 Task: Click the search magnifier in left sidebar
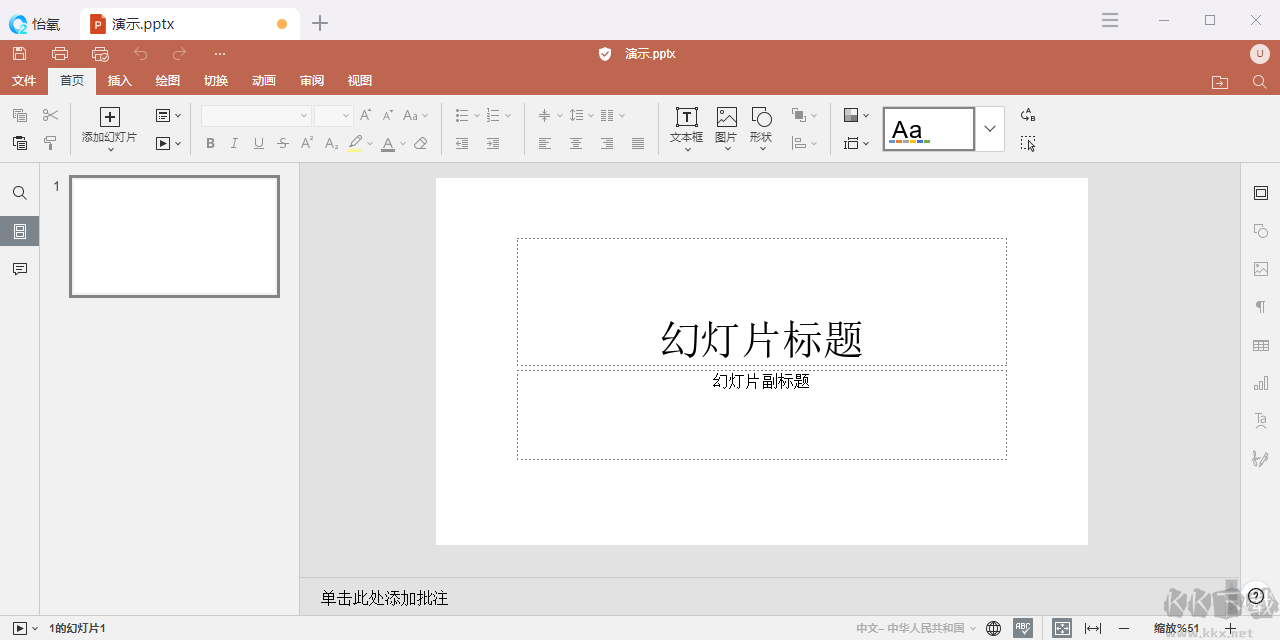20,193
